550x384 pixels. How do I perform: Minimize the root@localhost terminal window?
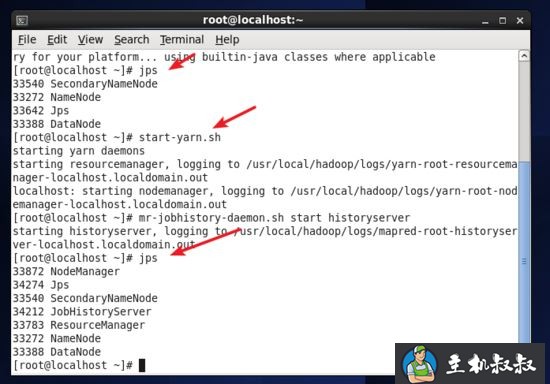click(485, 21)
